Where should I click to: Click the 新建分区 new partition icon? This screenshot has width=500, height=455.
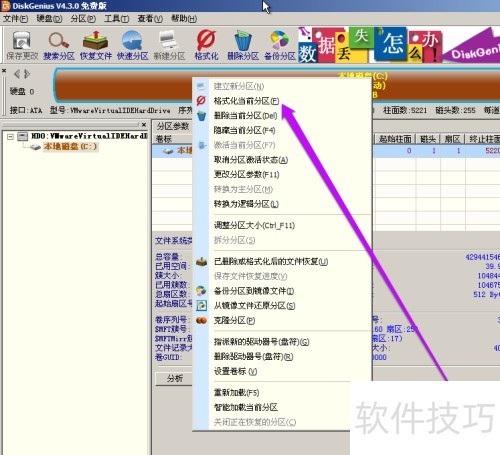[169, 45]
